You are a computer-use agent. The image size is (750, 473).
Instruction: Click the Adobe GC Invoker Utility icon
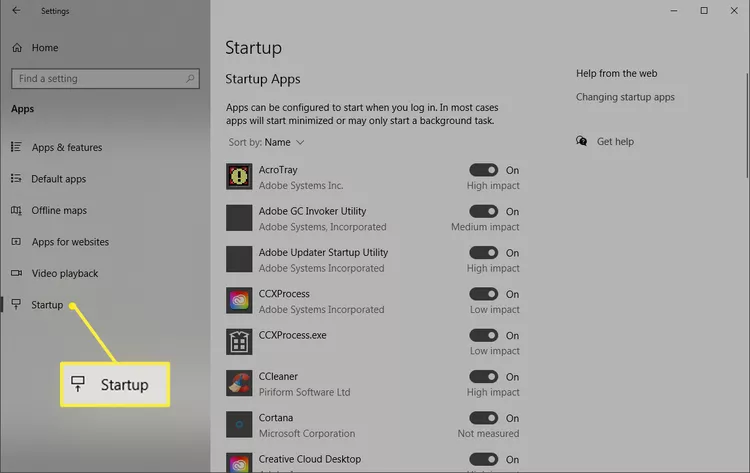(239, 218)
